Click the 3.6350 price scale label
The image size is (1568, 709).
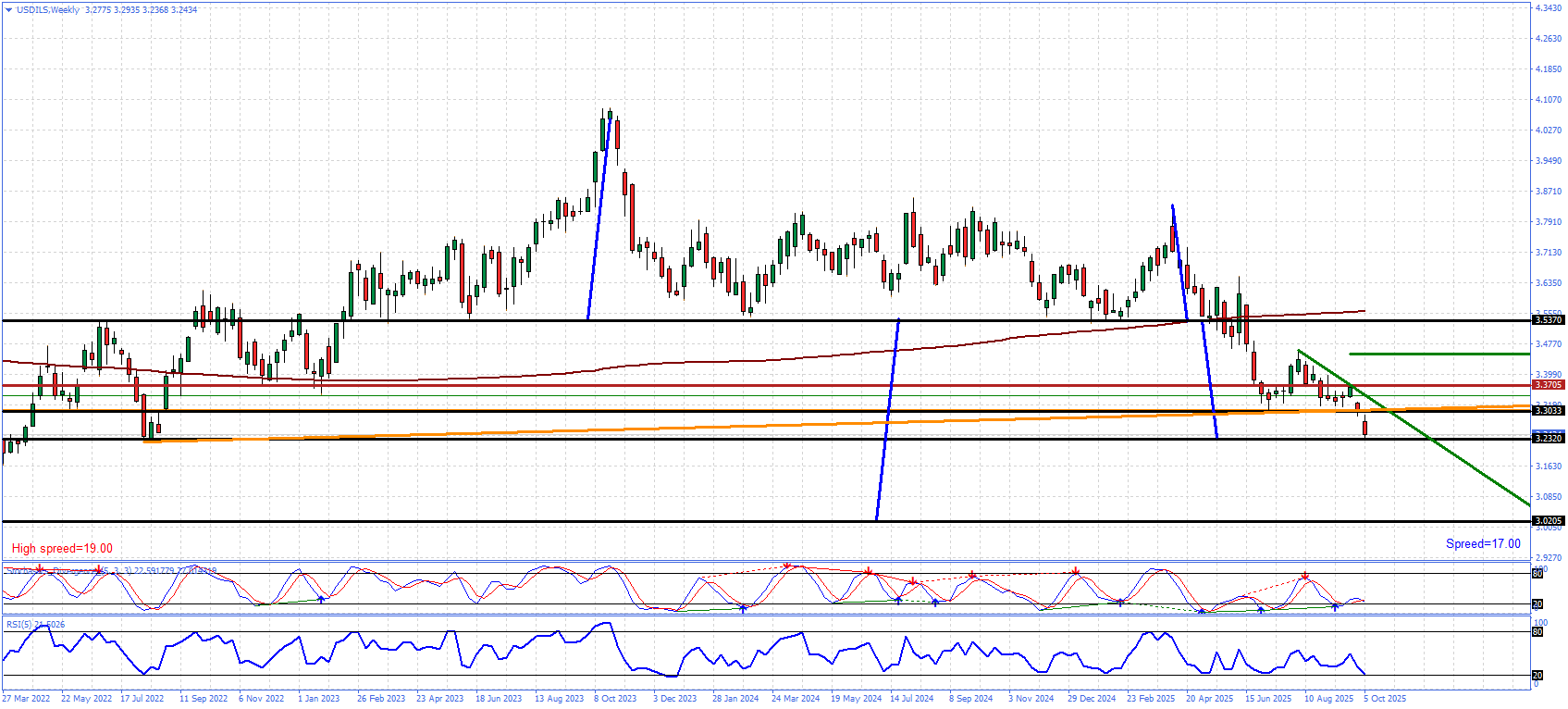pyautogui.click(x=1549, y=283)
